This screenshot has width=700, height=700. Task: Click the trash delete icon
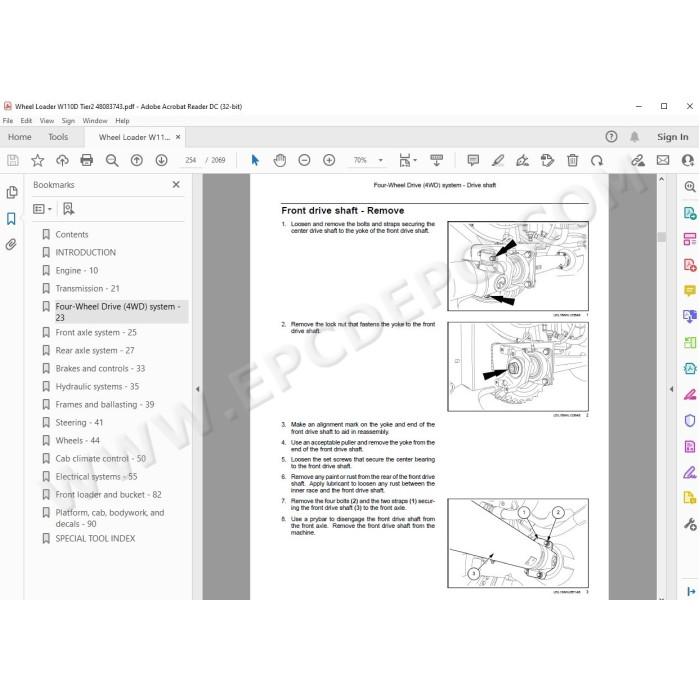coord(572,160)
